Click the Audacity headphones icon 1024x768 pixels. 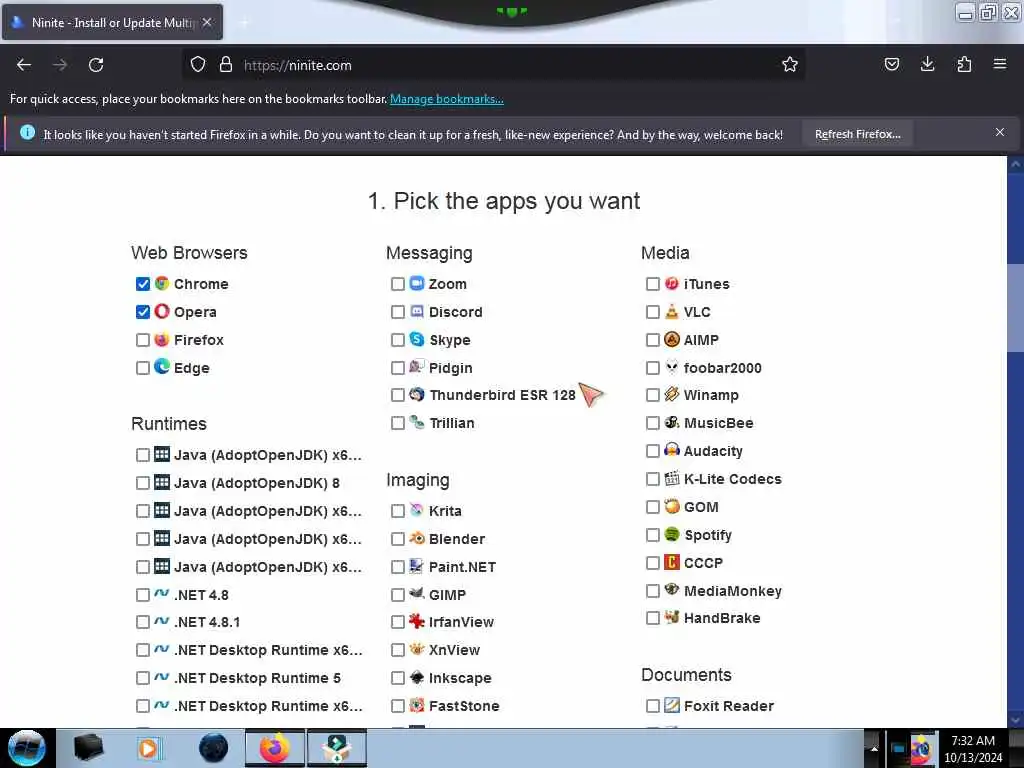tap(671, 450)
